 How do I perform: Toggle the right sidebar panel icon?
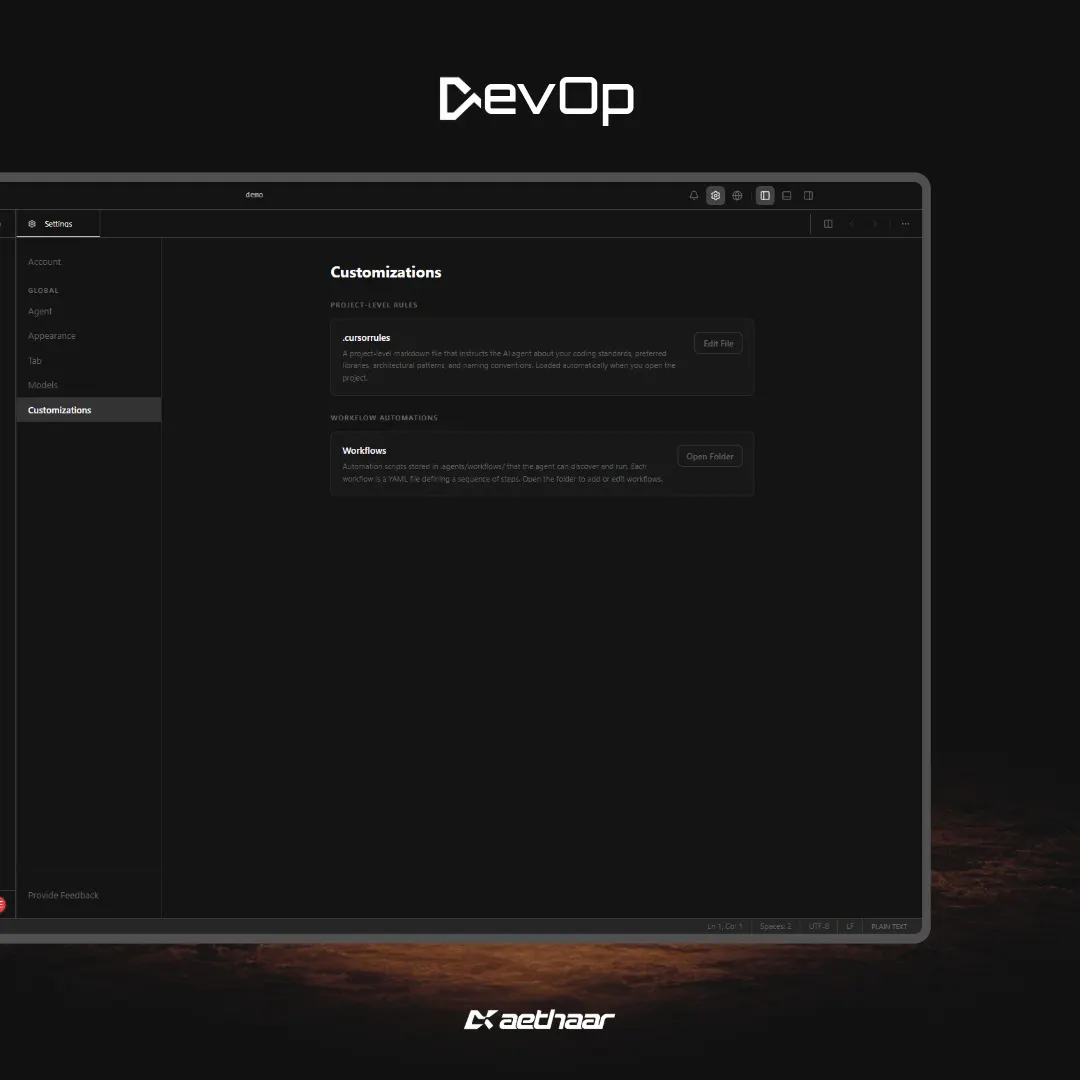click(x=809, y=196)
